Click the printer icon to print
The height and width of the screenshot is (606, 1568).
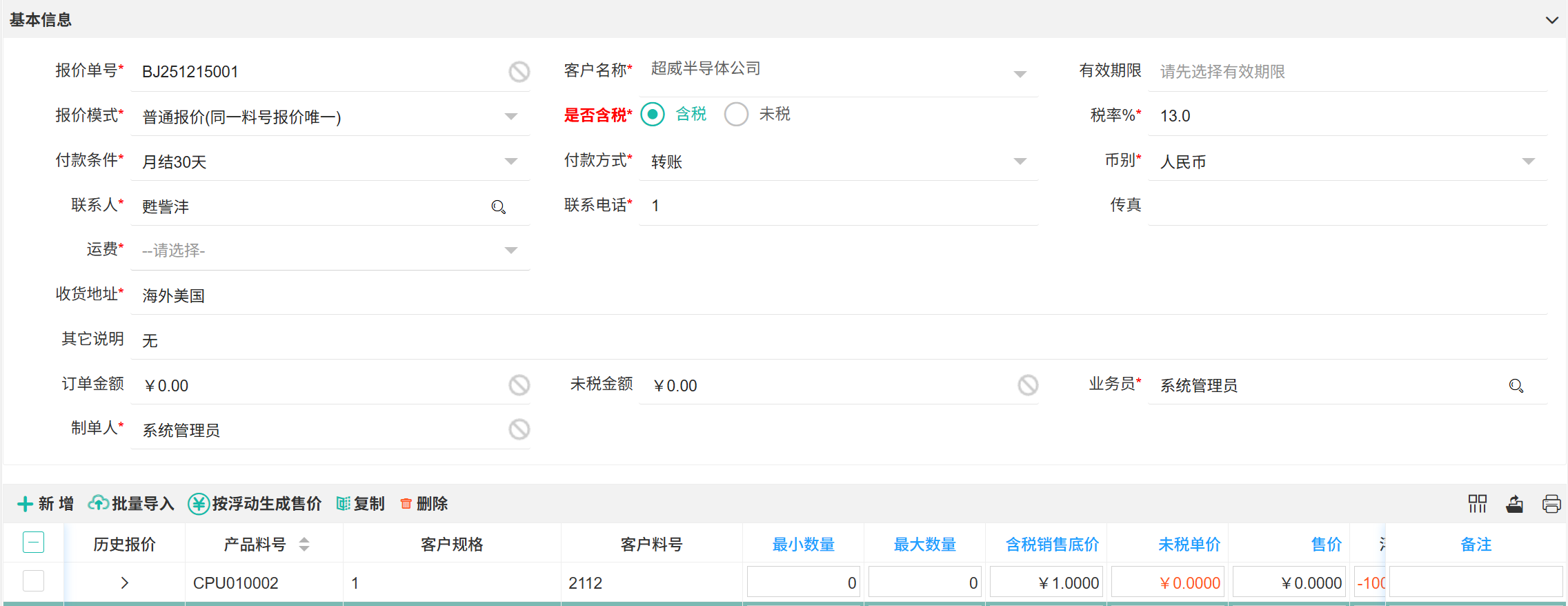[1551, 504]
